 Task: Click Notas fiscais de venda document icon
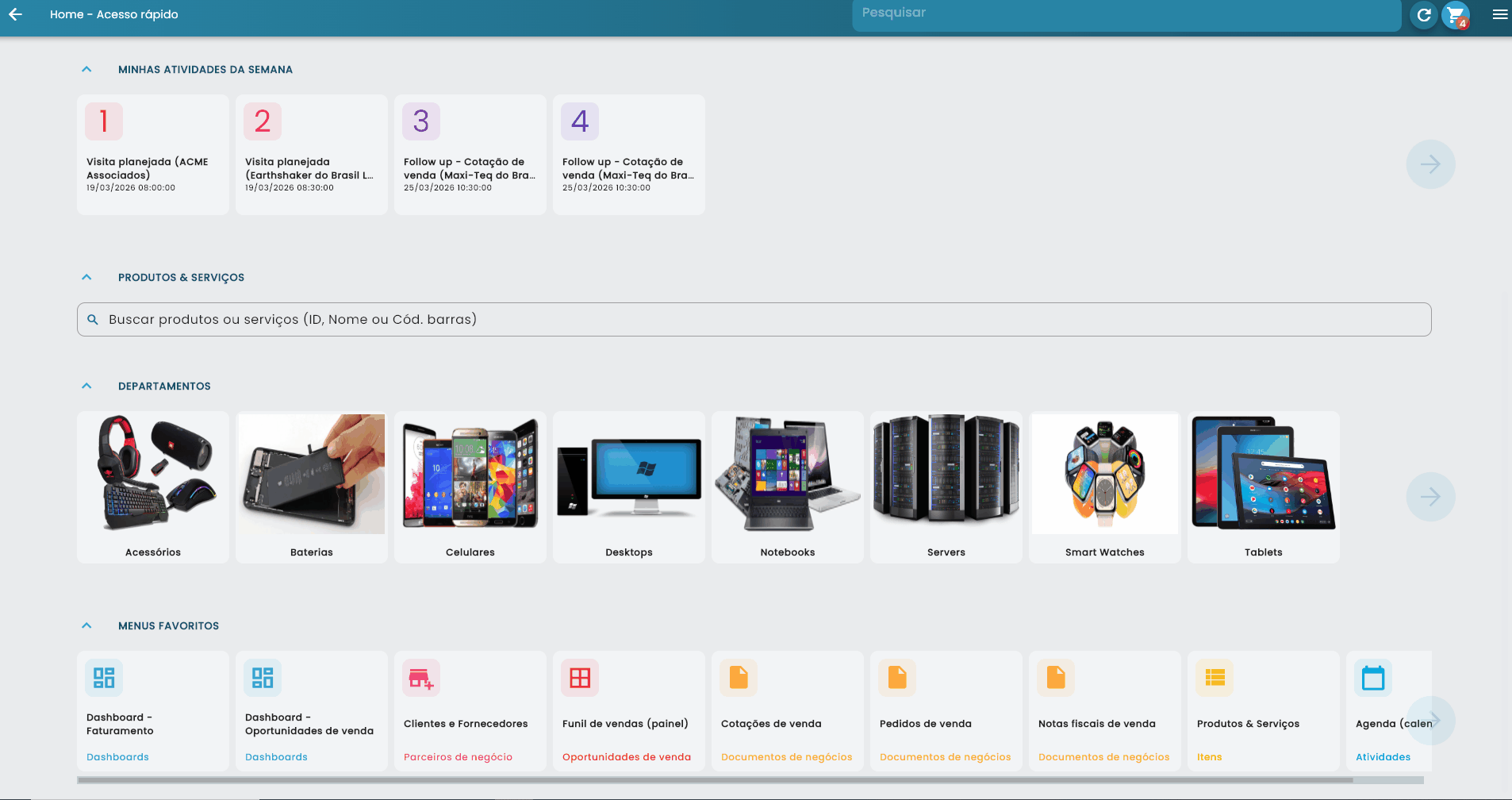[1056, 678]
